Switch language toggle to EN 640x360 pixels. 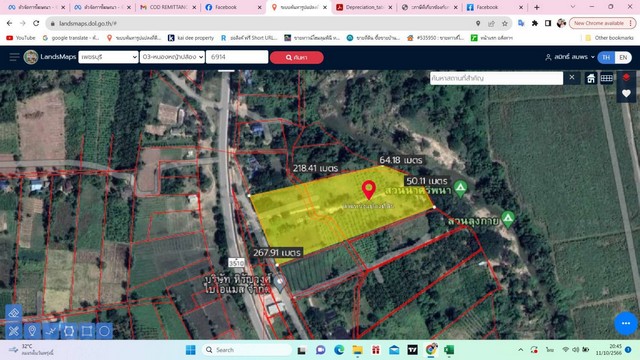pos(623,58)
